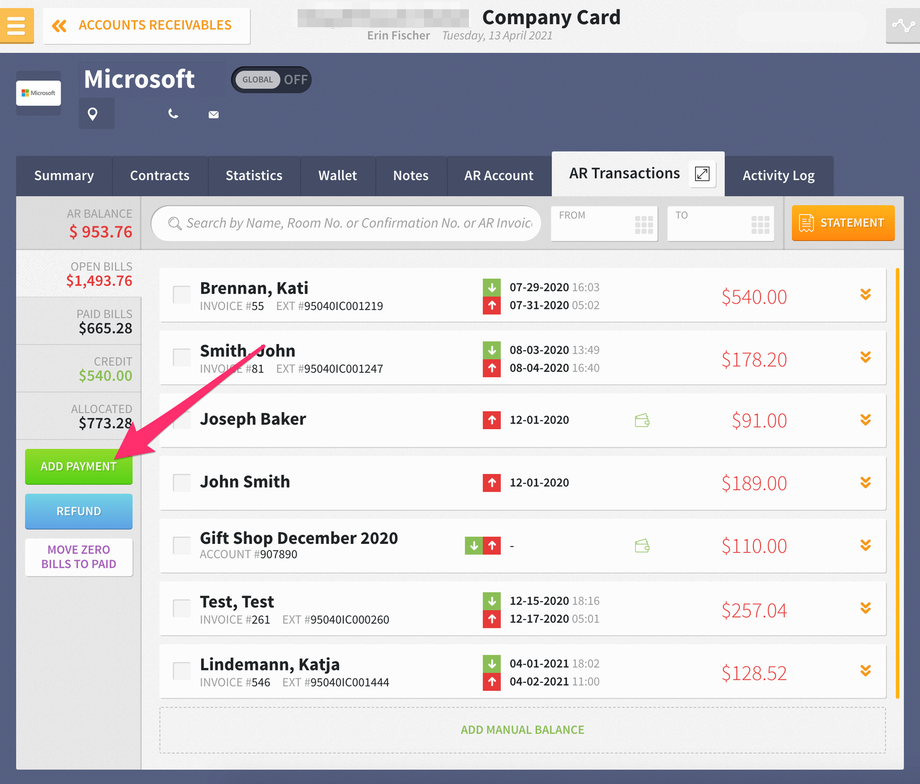Expand the Test, Test $257.04 row
The width and height of the screenshot is (920, 784).
pyautogui.click(x=865, y=609)
